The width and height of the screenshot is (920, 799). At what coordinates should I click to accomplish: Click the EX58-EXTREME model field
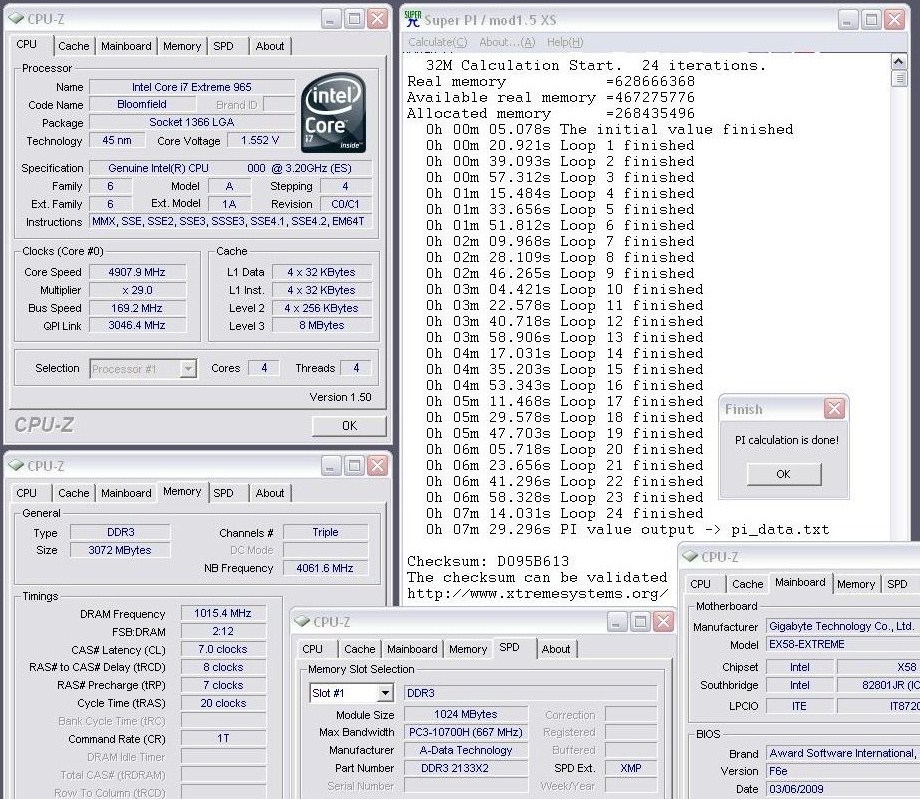[843, 644]
